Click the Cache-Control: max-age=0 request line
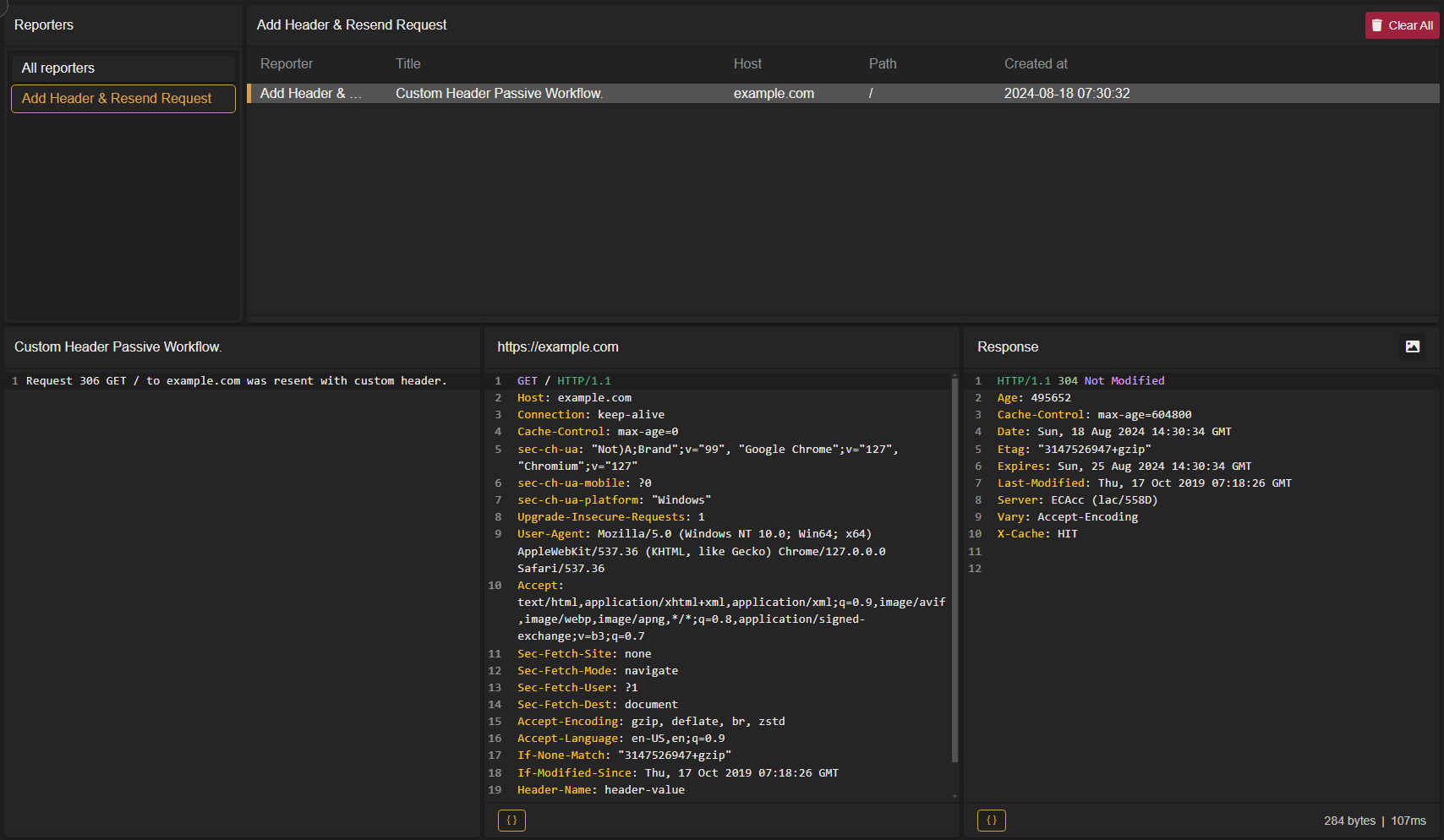The image size is (1444, 840). (x=598, y=432)
